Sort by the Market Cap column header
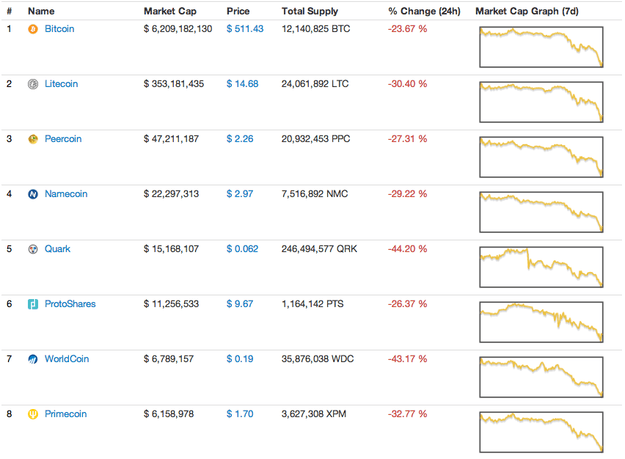This screenshot has width=625, height=459. point(170,11)
